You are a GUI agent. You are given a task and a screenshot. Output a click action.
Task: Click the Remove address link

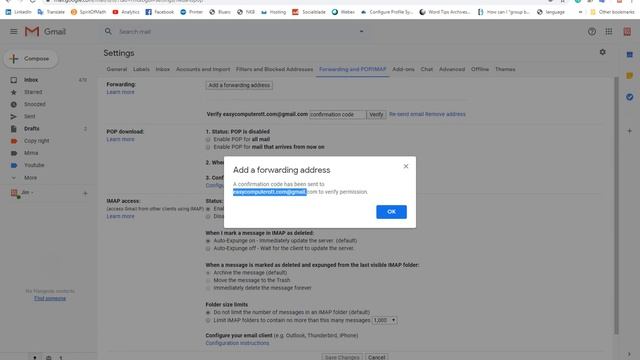coord(445,114)
